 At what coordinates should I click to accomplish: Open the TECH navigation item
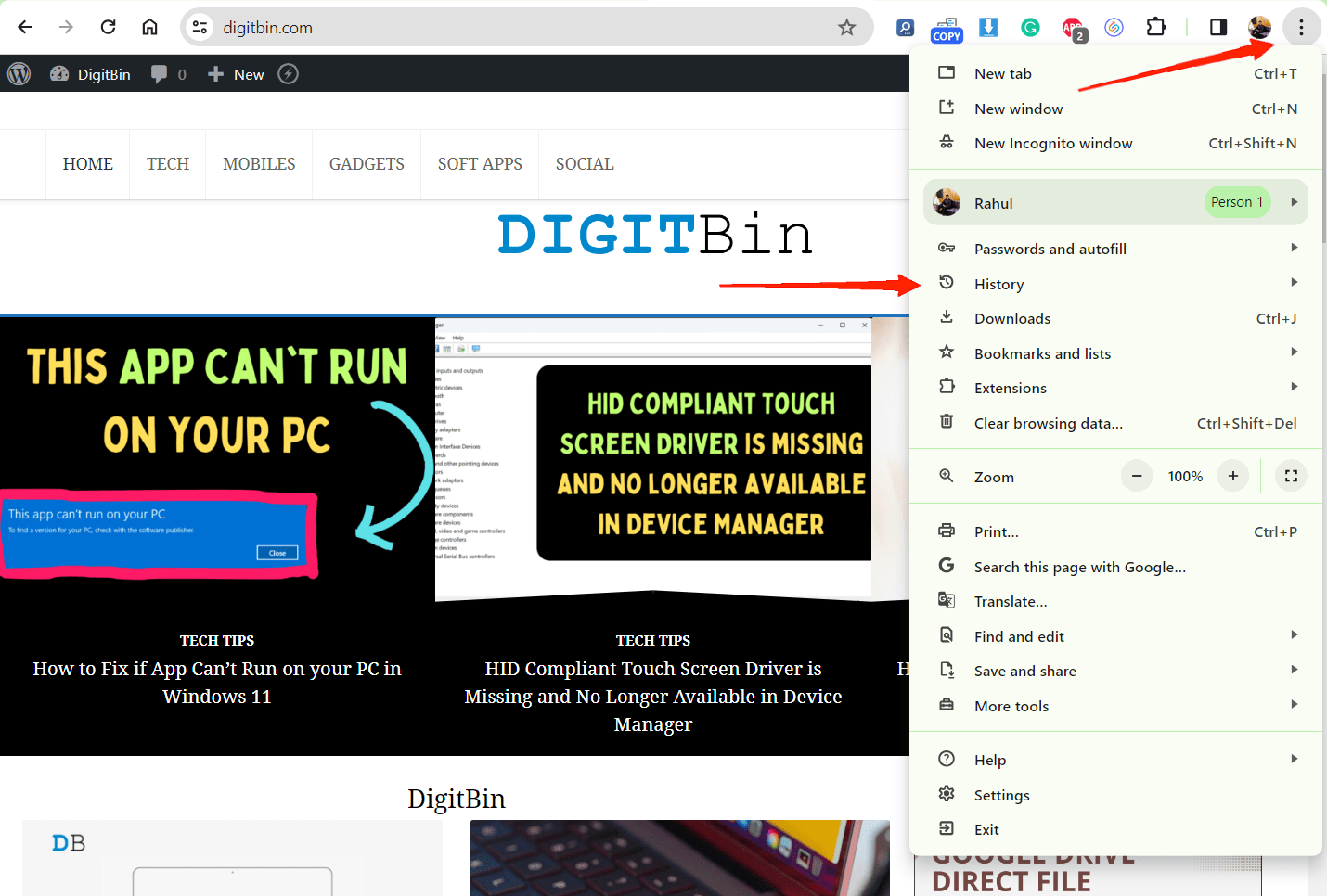pos(168,164)
